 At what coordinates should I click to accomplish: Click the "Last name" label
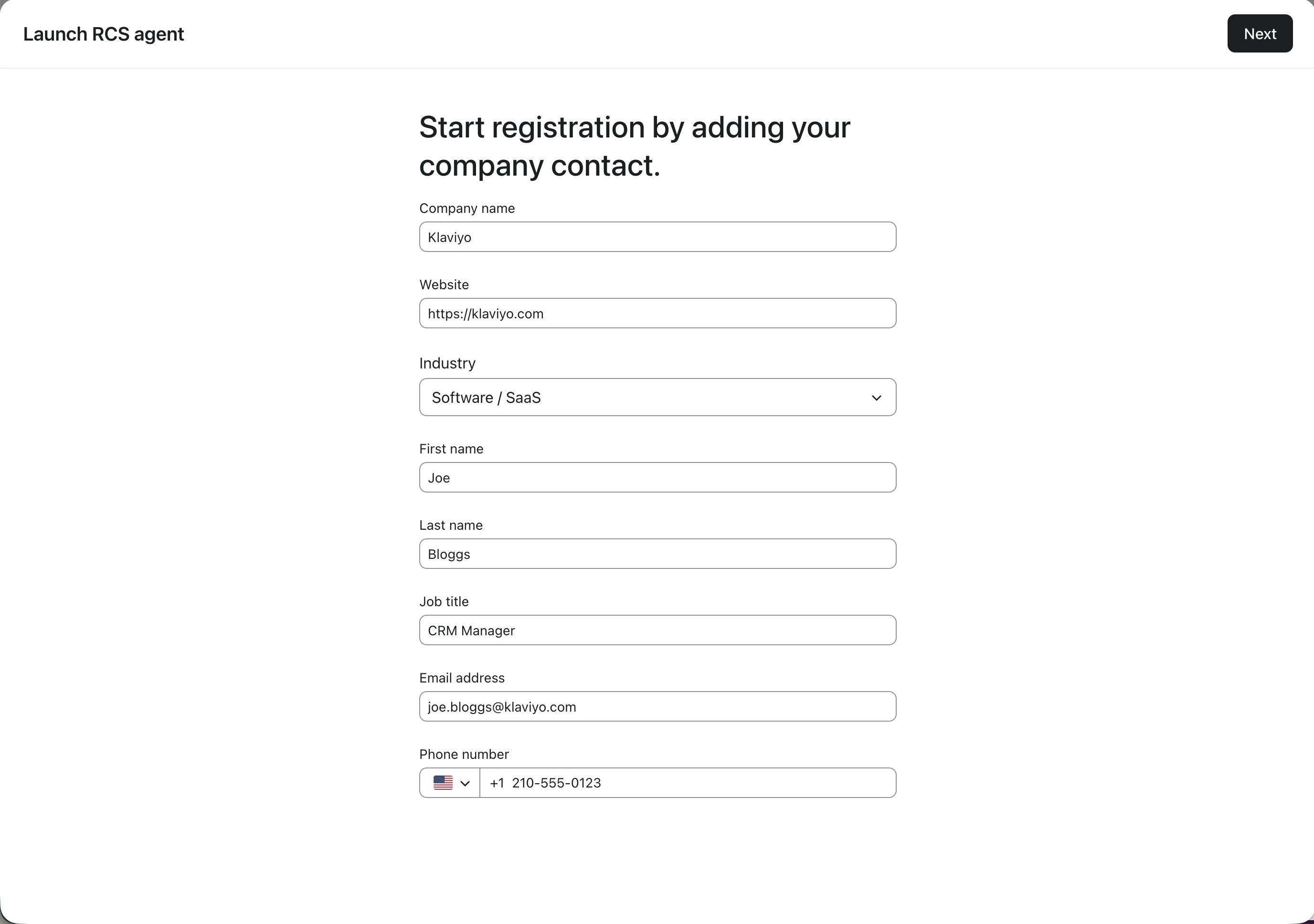[x=450, y=525]
